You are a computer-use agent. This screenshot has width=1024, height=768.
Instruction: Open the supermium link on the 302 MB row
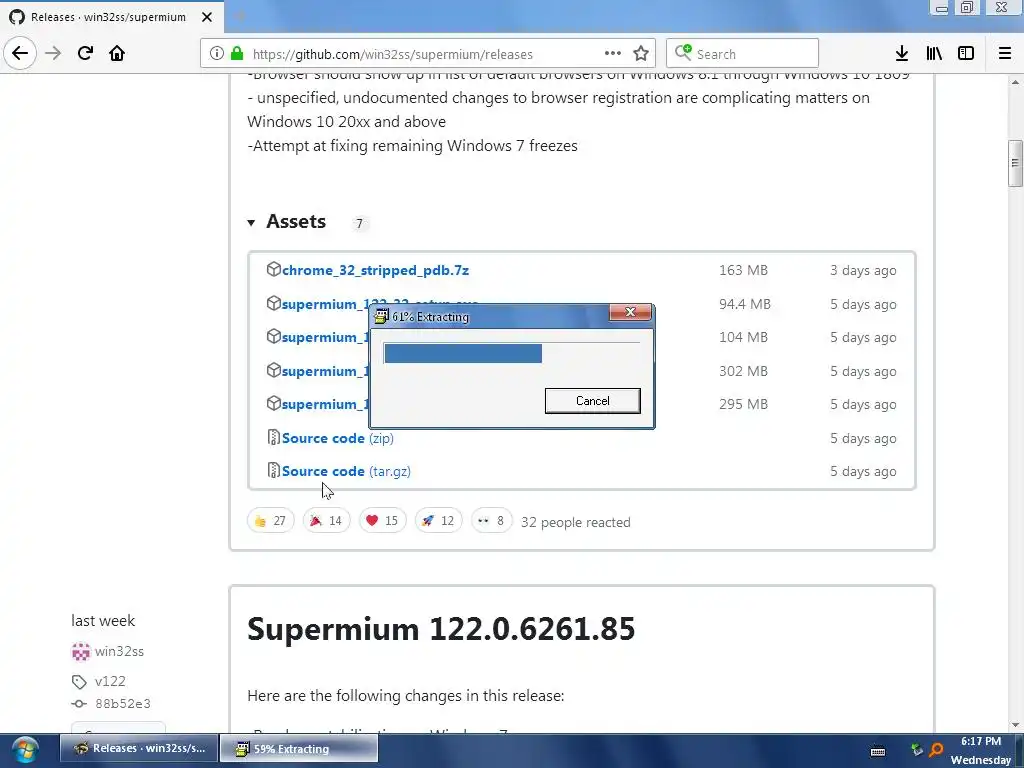[x=325, y=372]
